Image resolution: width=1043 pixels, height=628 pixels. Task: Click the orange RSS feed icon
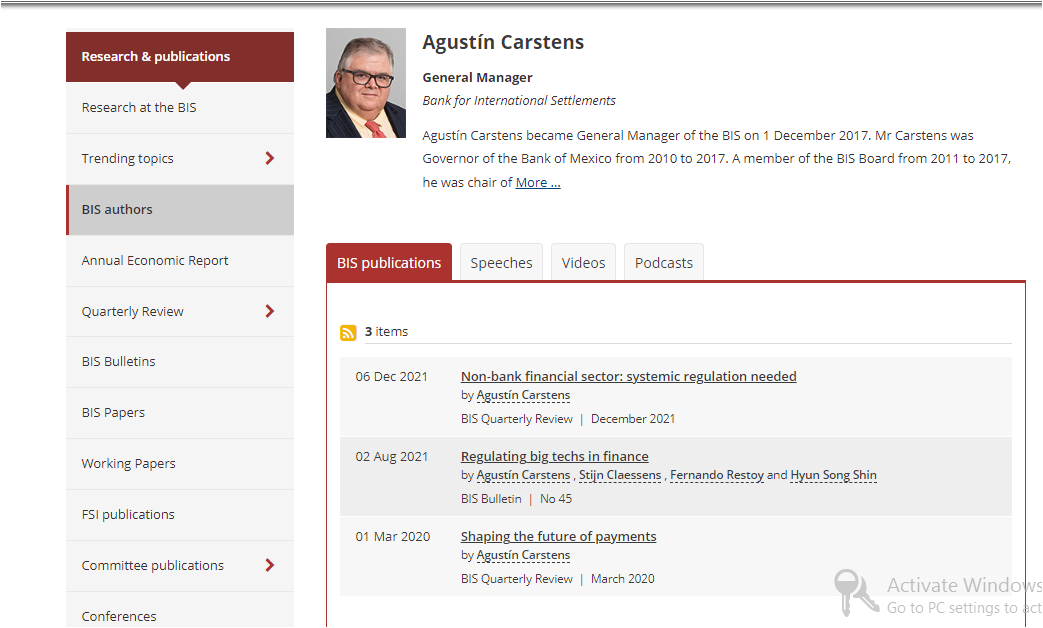click(x=348, y=333)
